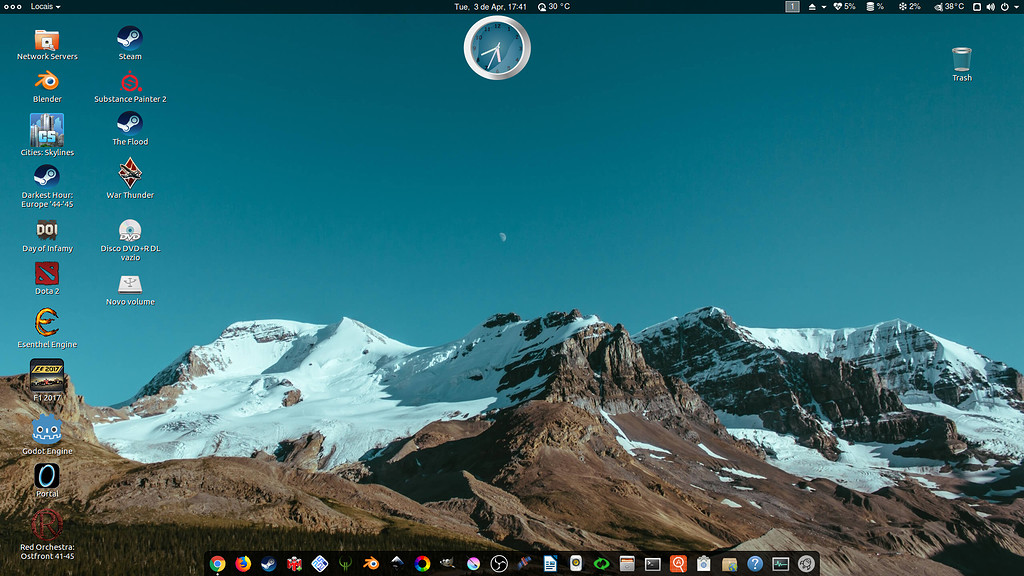Launch GIMP from the dock

pos(448,564)
